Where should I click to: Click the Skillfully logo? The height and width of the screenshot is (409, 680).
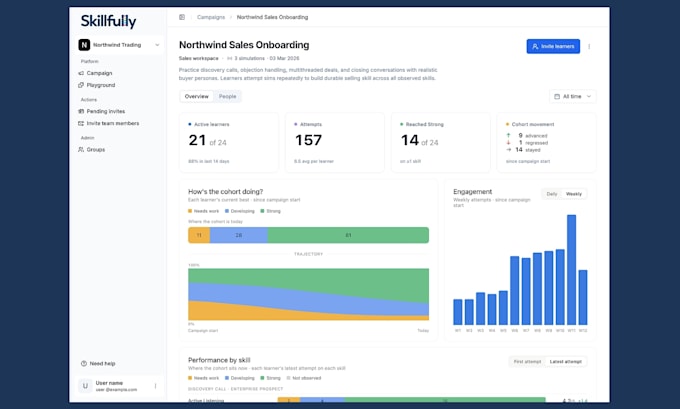point(108,21)
